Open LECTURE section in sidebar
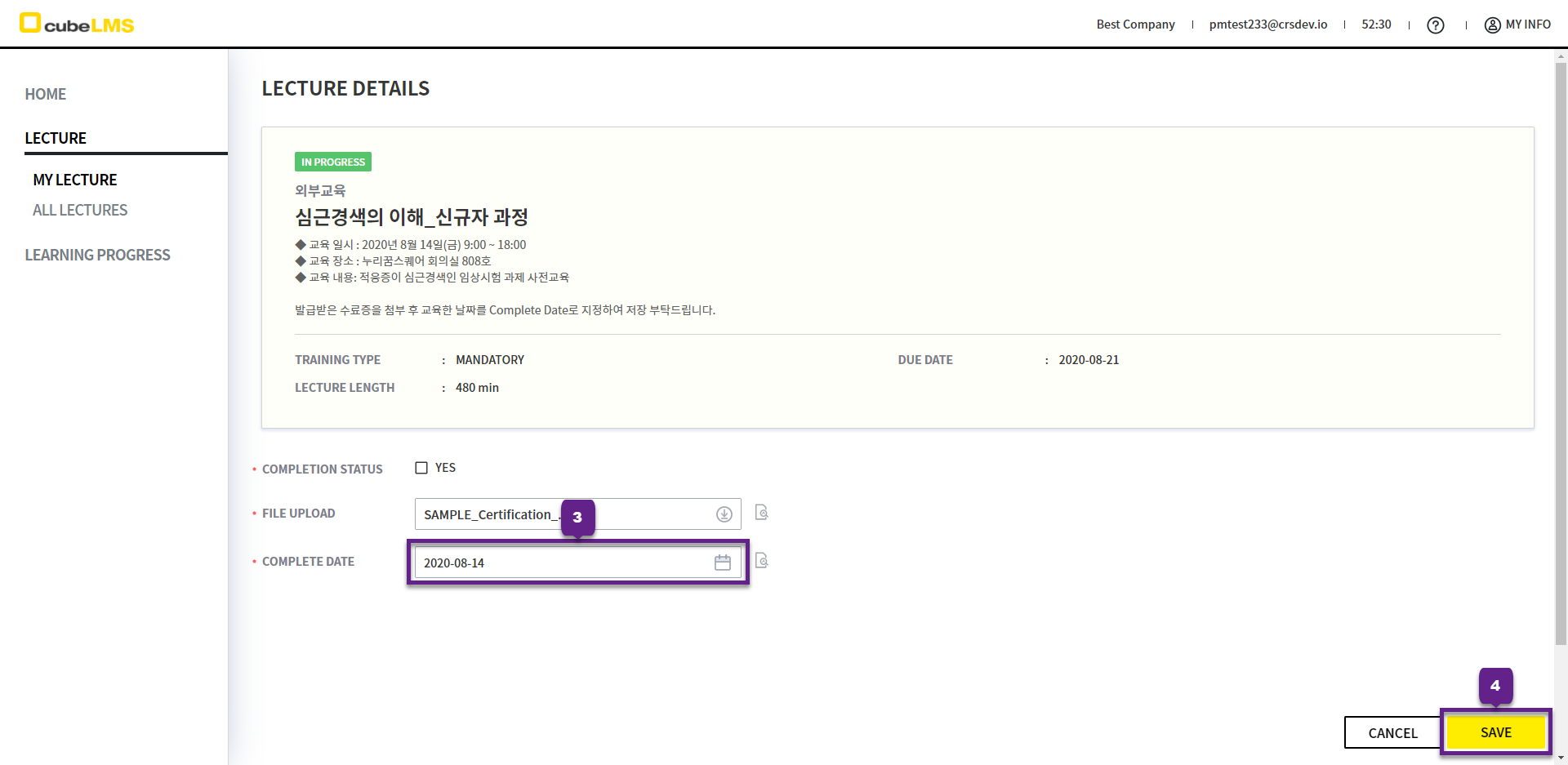Viewport: 1568px width, 765px height. (x=56, y=138)
